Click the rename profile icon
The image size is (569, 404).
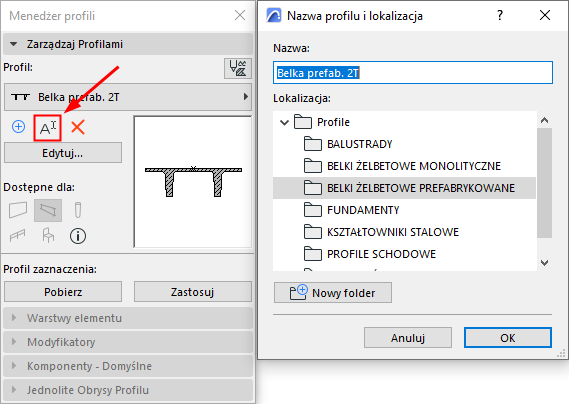coord(48,128)
